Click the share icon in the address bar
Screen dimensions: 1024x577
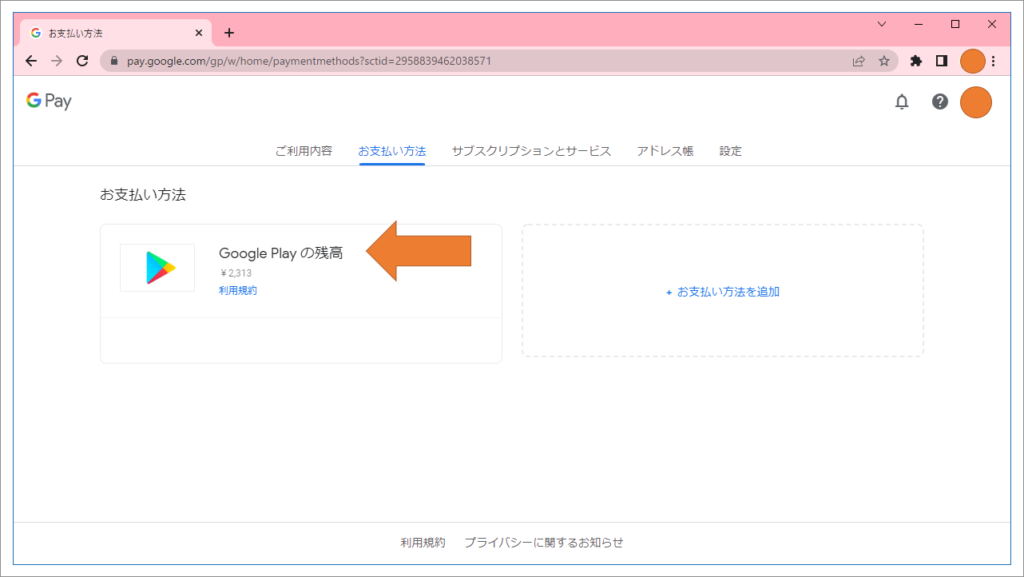(x=858, y=60)
